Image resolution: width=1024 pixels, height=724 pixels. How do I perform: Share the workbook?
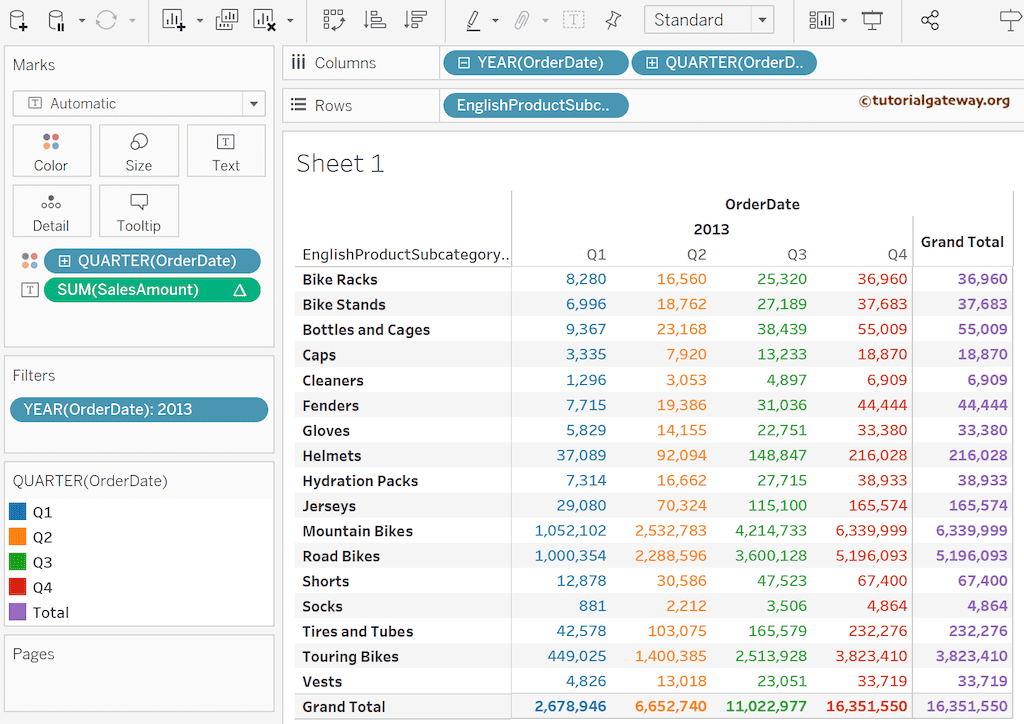tap(930, 19)
